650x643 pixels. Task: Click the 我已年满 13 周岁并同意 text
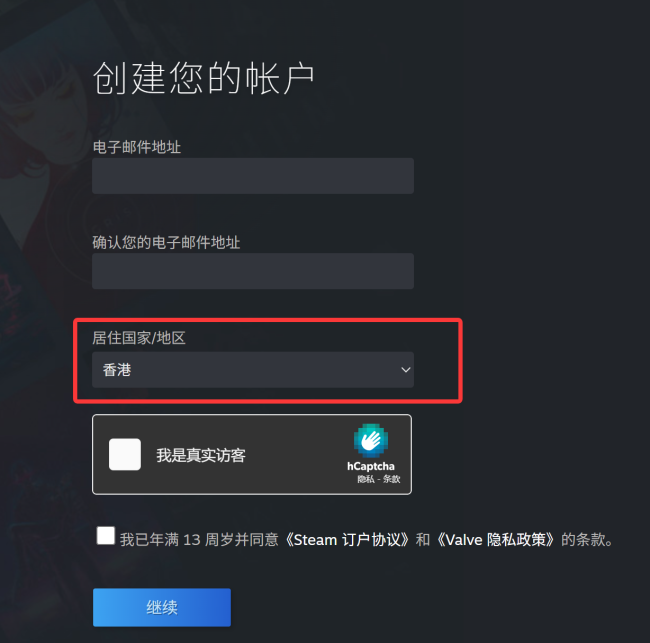[x=199, y=540]
